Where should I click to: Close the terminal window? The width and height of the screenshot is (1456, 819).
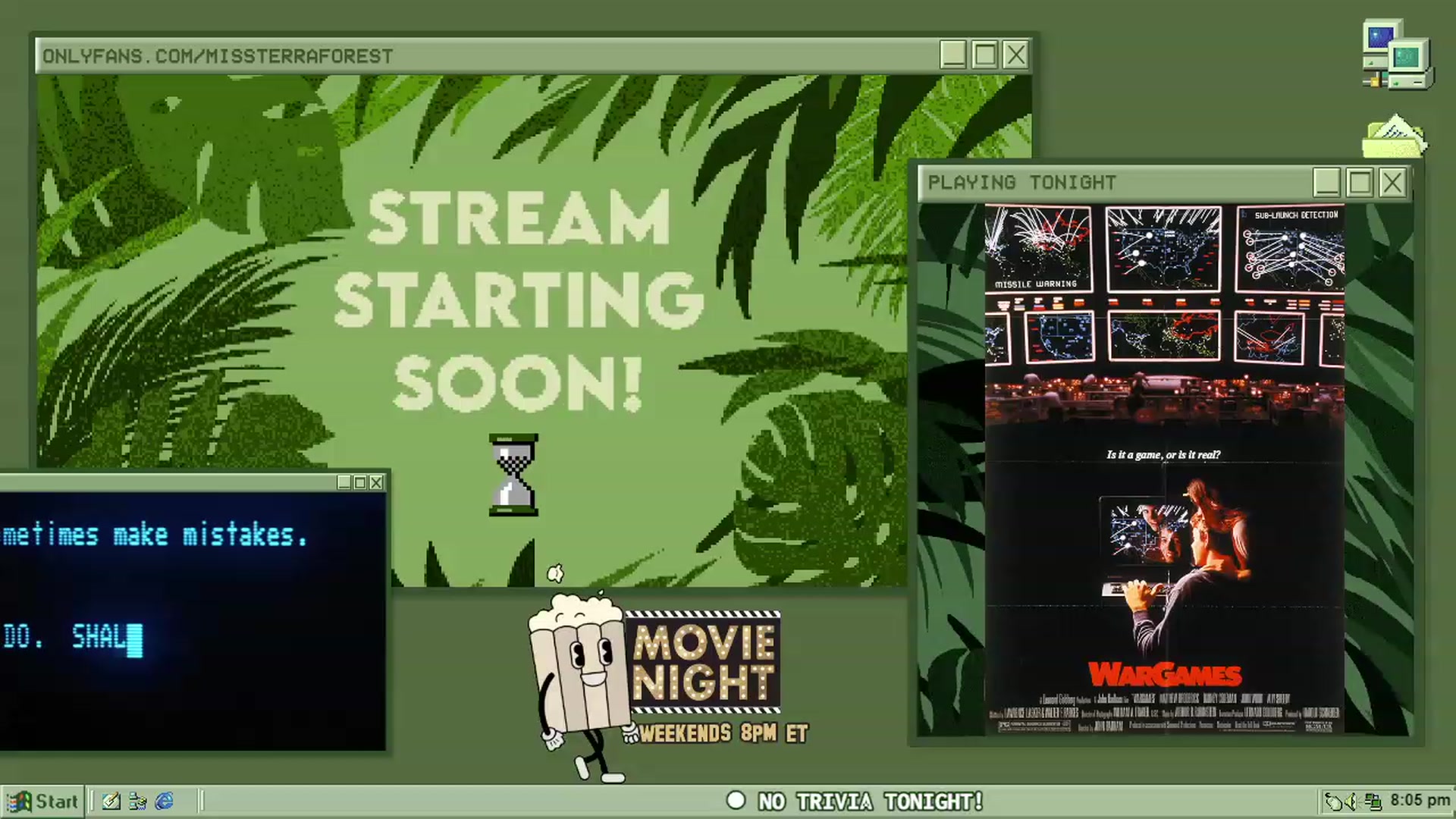tap(376, 482)
